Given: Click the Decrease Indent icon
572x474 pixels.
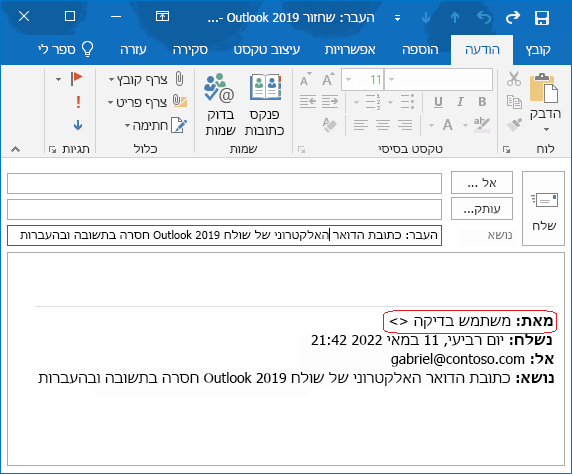Looking at the screenshot, I should [x=308, y=102].
